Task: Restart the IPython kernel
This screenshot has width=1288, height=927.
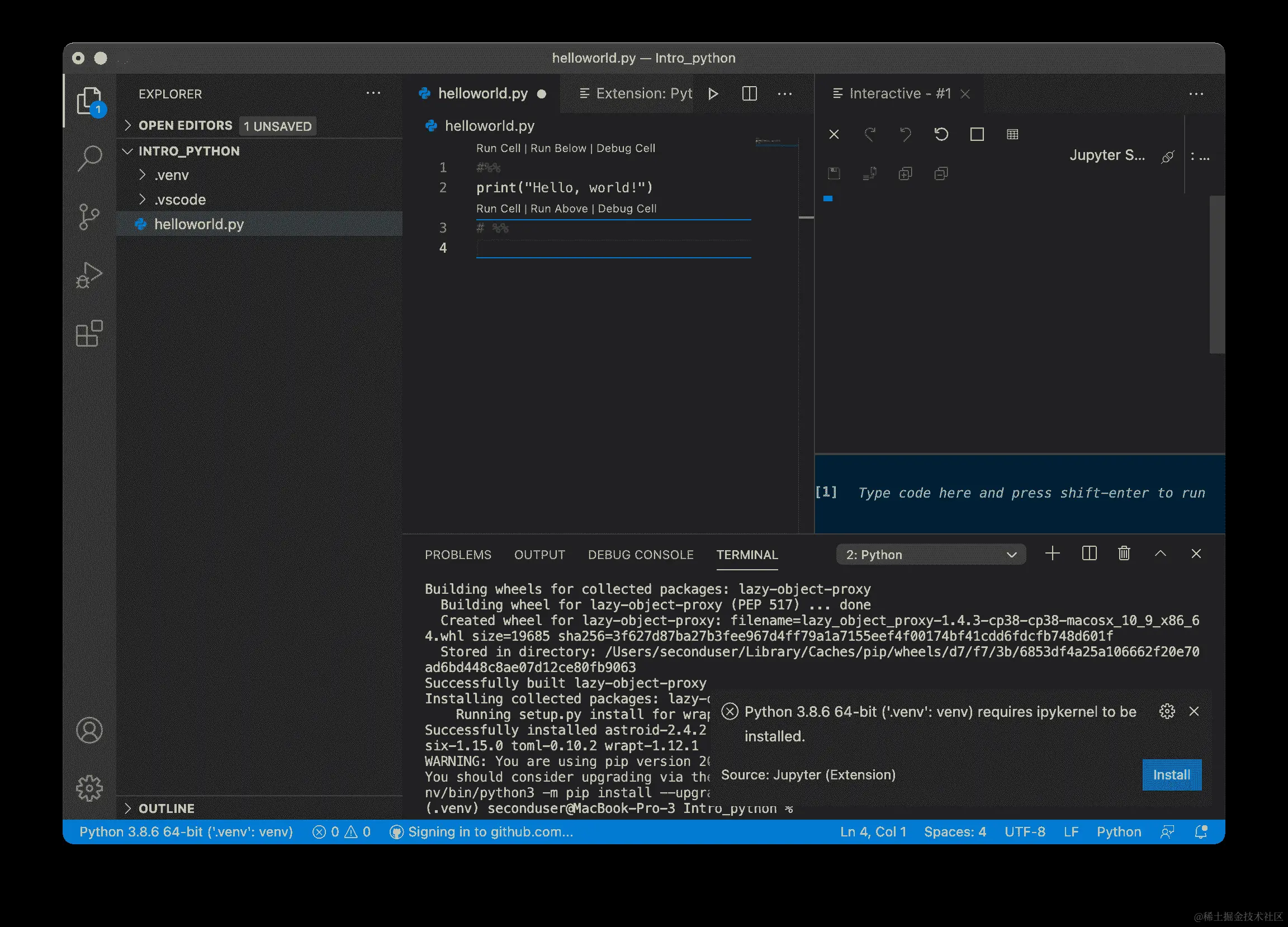Action: pos(941,135)
